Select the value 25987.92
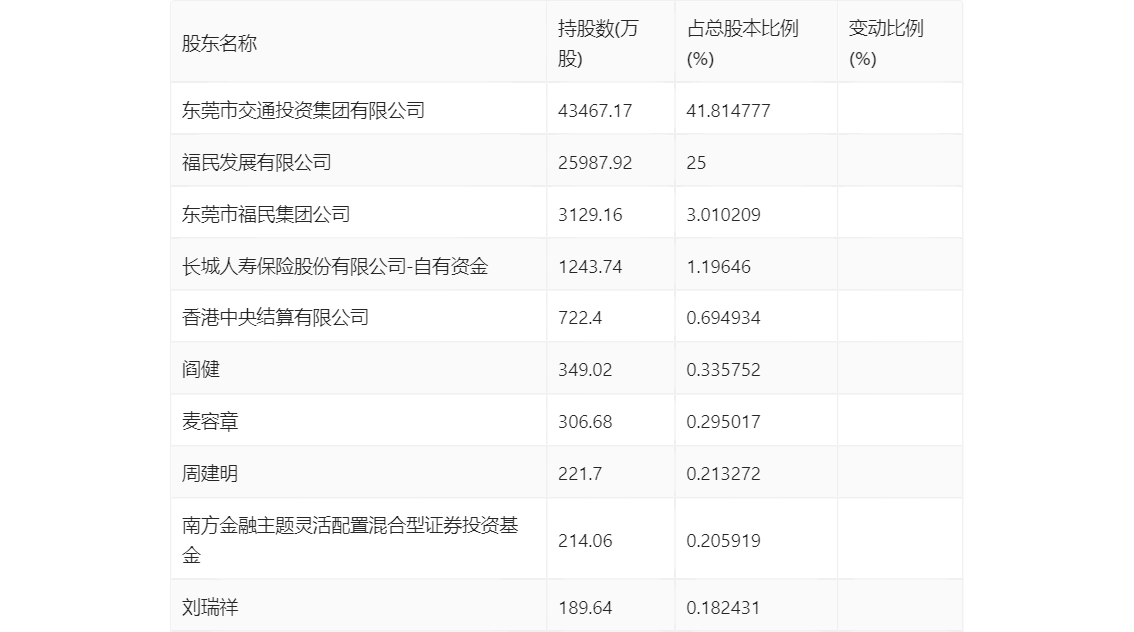This screenshot has width=1134, height=632. [594, 163]
